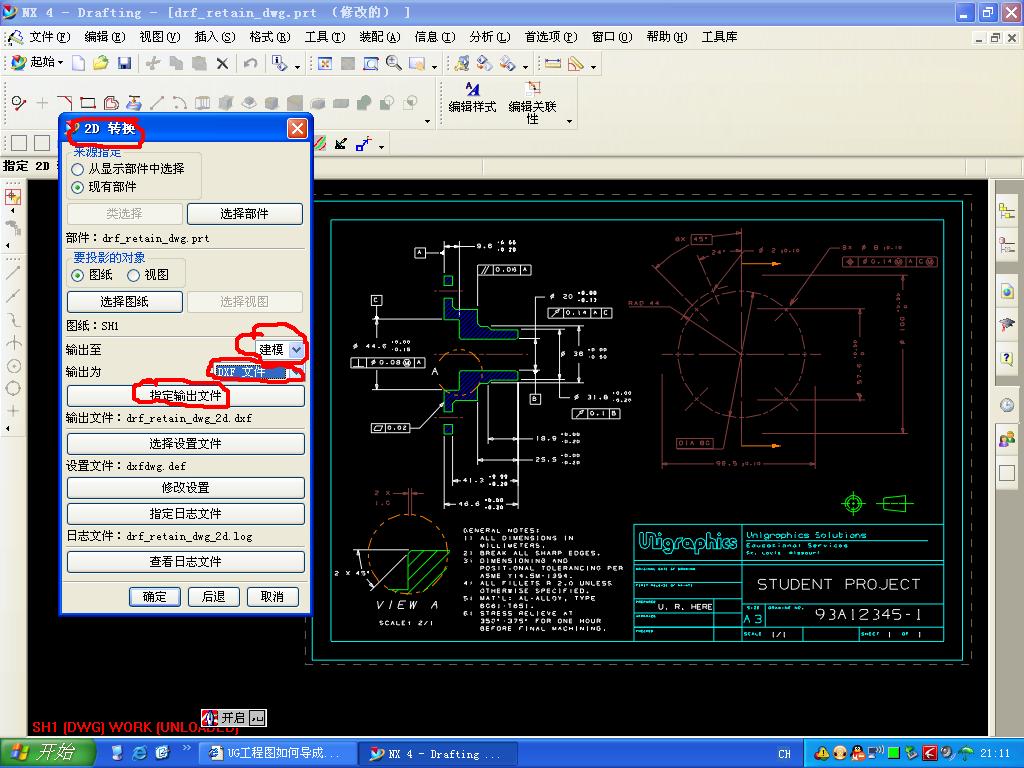
Task: Expand dropdown arrow after the information icon
Action: (297, 66)
